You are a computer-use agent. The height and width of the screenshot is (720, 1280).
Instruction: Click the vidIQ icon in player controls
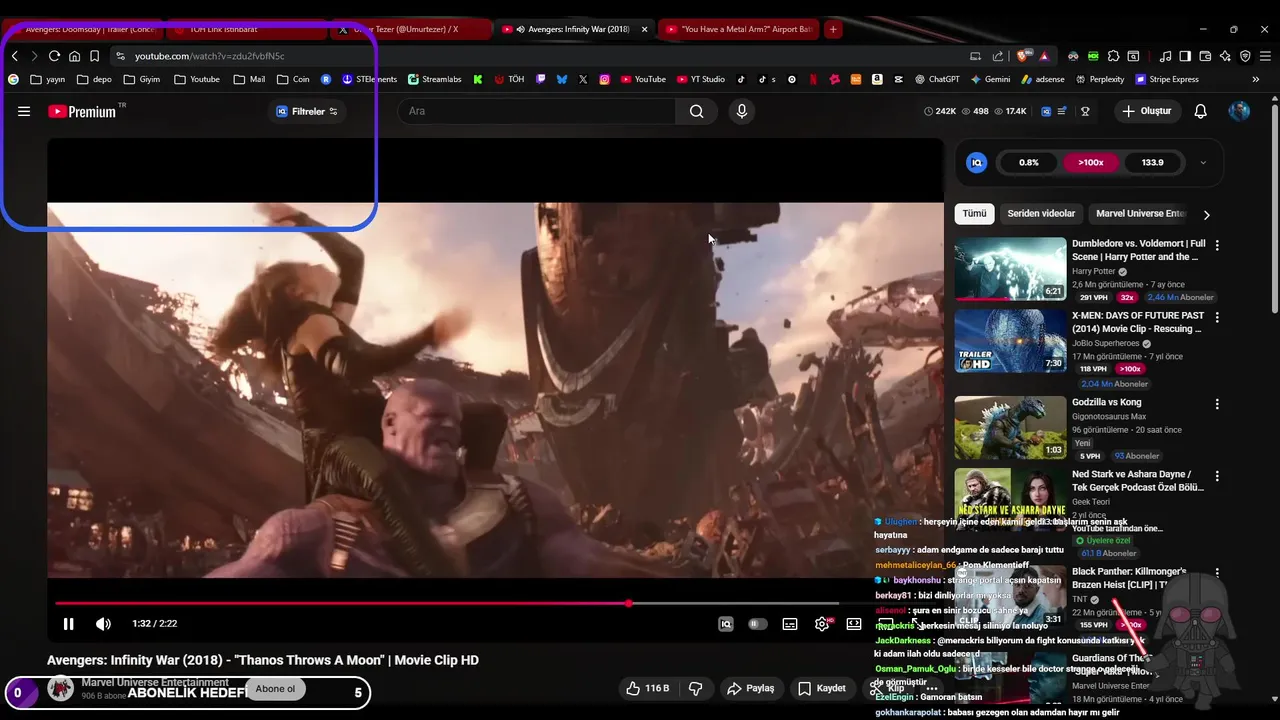tap(726, 624)
